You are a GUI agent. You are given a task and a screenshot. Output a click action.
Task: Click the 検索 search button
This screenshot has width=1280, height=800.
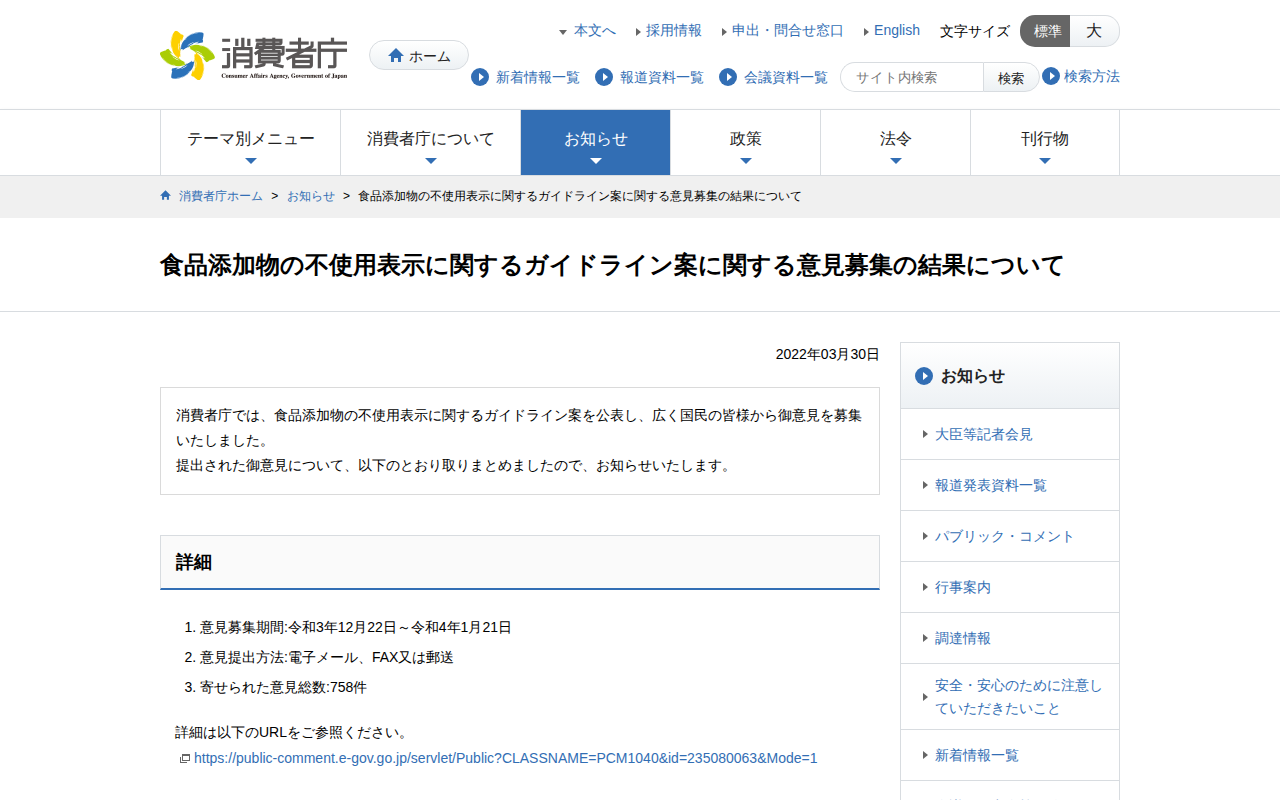1010,76
